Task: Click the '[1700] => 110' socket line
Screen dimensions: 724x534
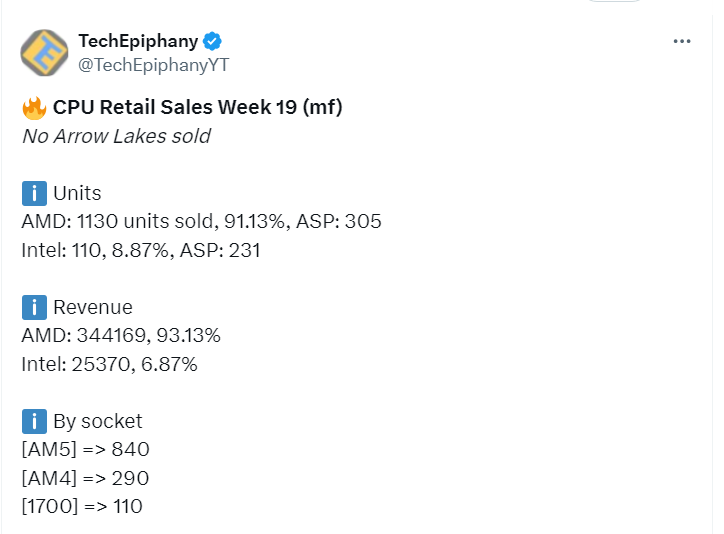Action: [82, 506]
